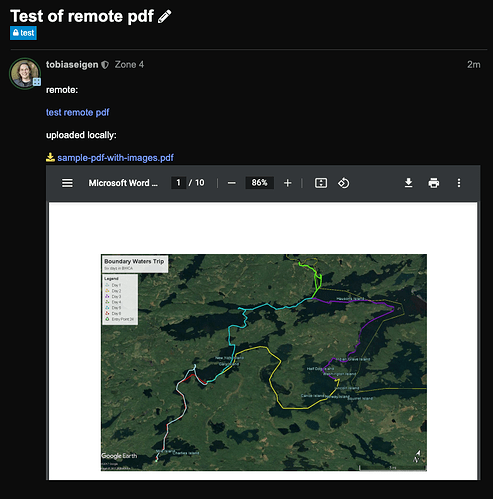
Task: Open tobiaseigen username link
Action: coord(72,64)
